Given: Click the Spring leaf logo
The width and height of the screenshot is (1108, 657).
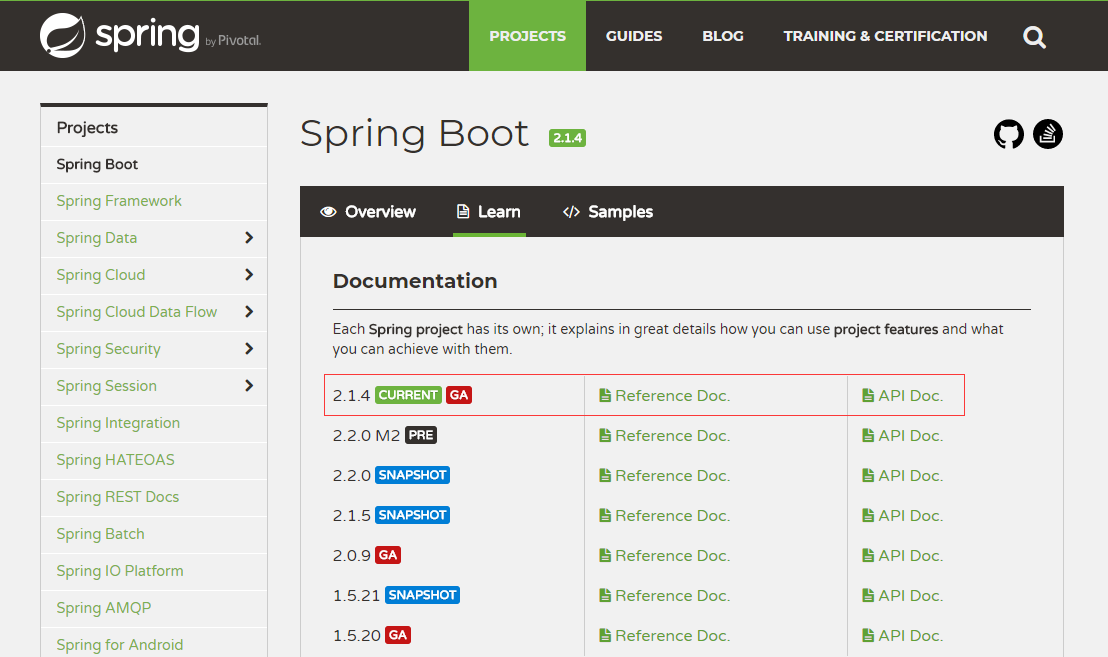Looking at the screenshot, I should [63, 35].
